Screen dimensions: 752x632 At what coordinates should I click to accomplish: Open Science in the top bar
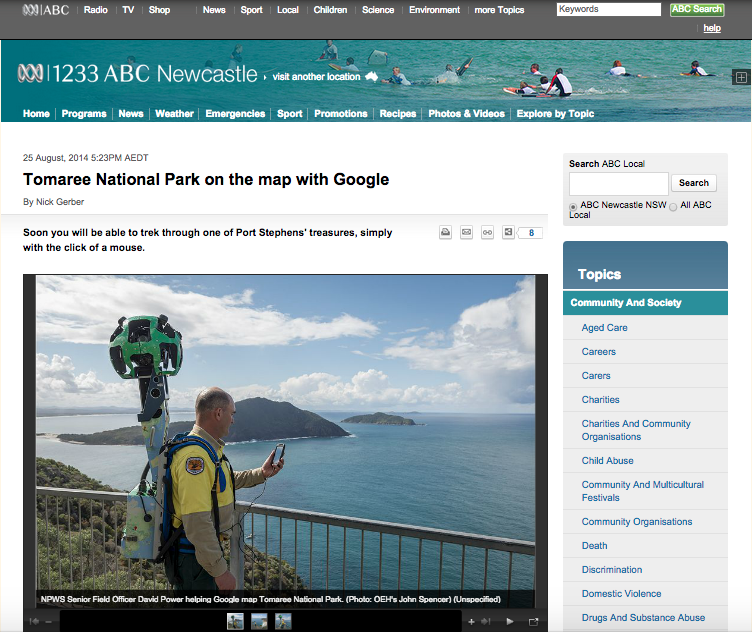point(378,10)
